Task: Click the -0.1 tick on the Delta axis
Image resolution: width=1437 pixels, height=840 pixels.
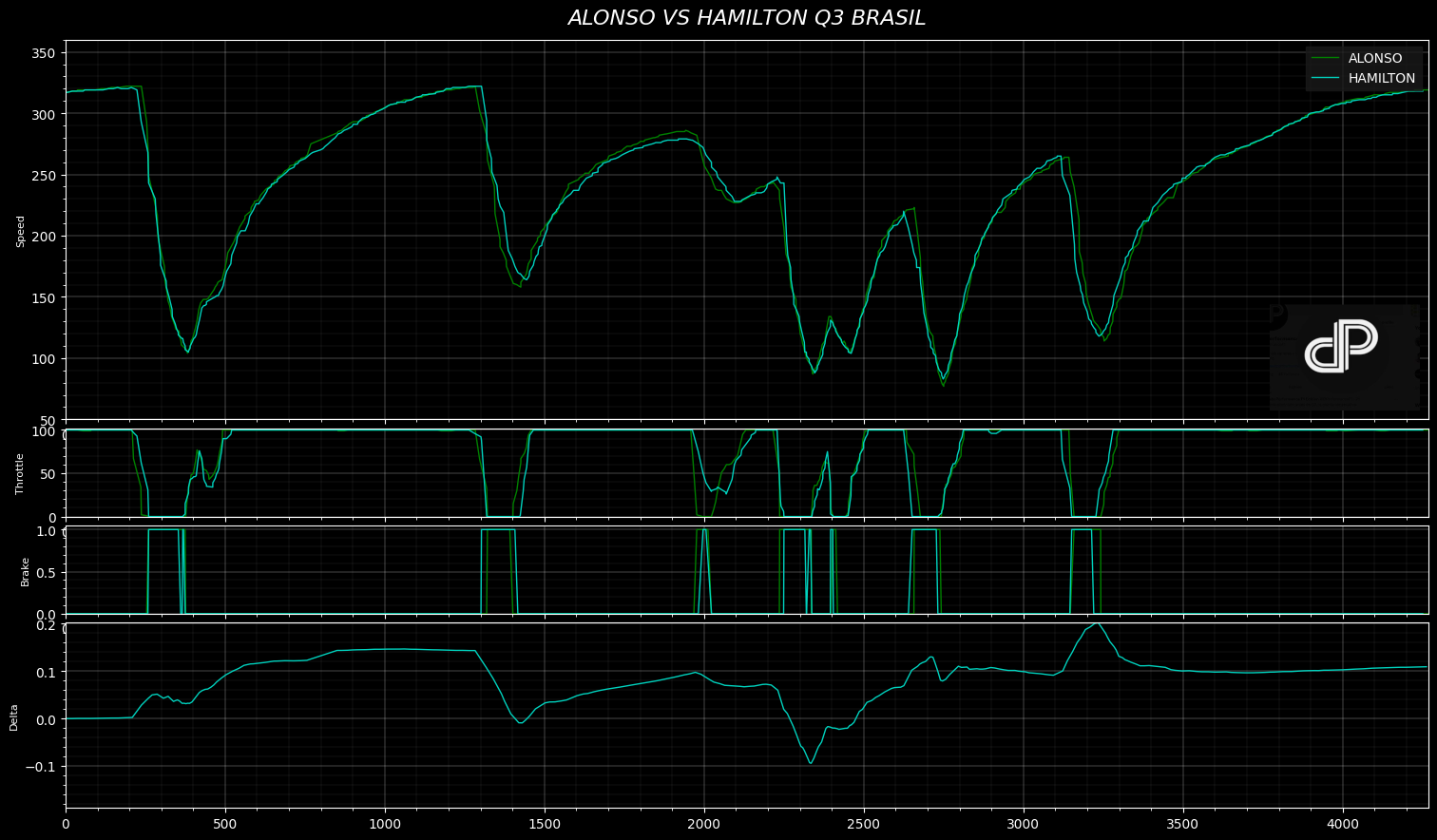Action: 42,767
